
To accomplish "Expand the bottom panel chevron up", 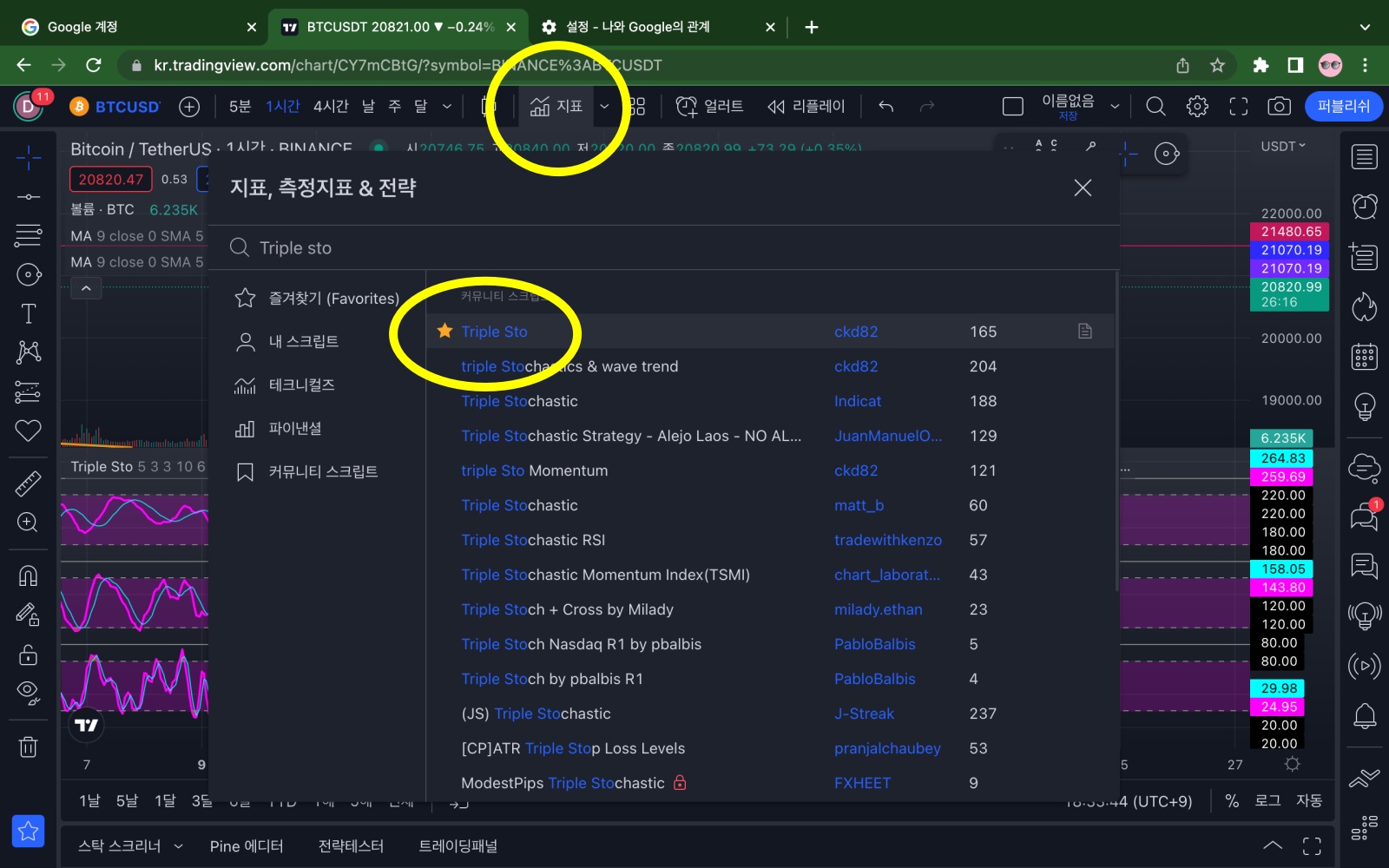I will (1272, 845).
